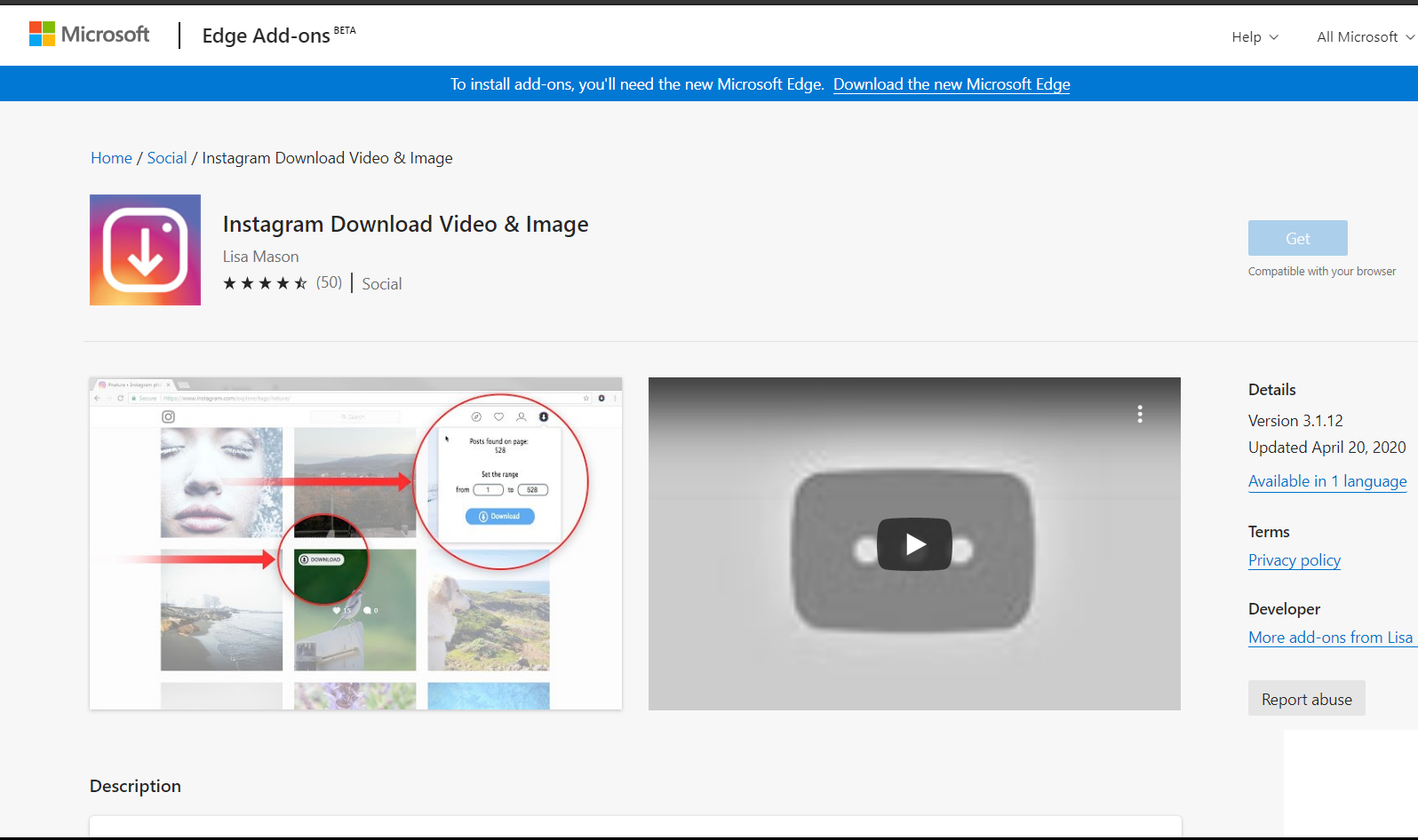Go to Social breadcrumb
1418x840 pixels.
coord(167,158)
